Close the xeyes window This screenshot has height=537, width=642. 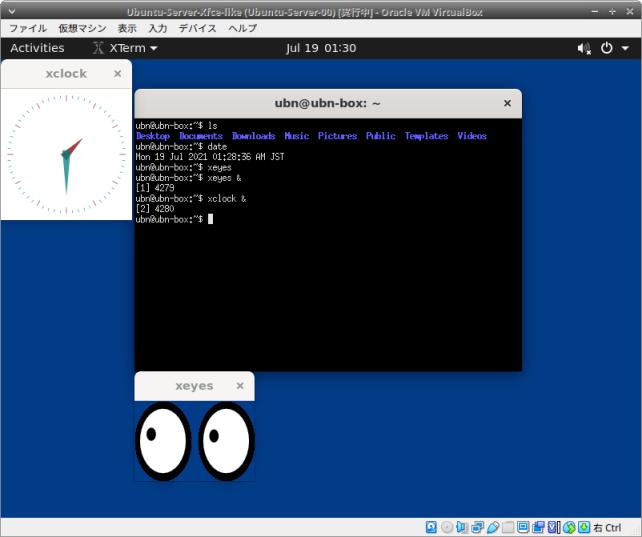pyautogui.click(x=240, y=386)
